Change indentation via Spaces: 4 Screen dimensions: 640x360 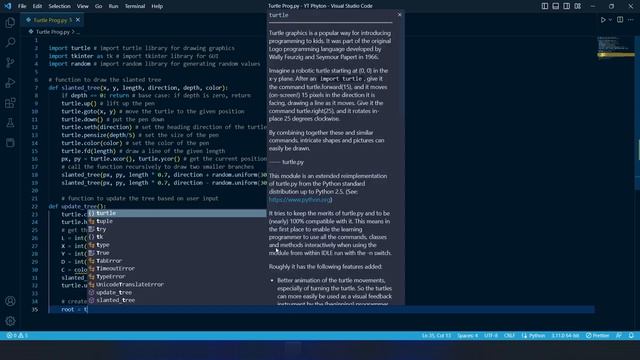pos(467,336)
